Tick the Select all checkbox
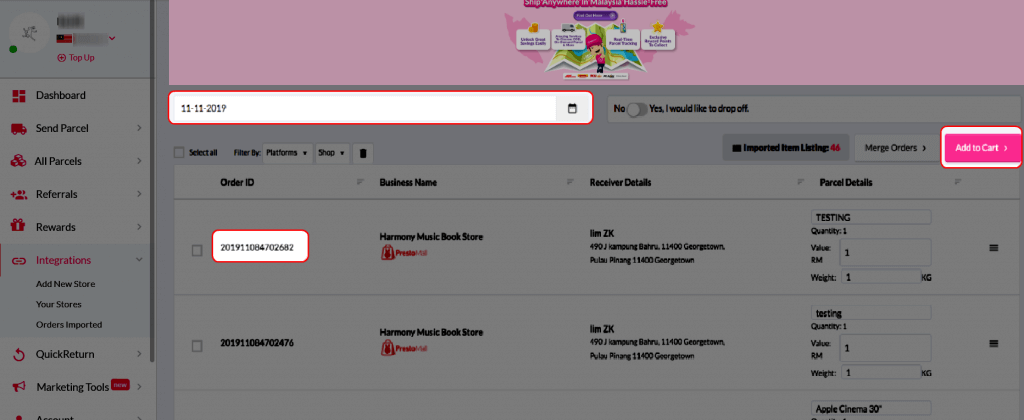This screenshot has height=420, width=1024. coord(179,153)
